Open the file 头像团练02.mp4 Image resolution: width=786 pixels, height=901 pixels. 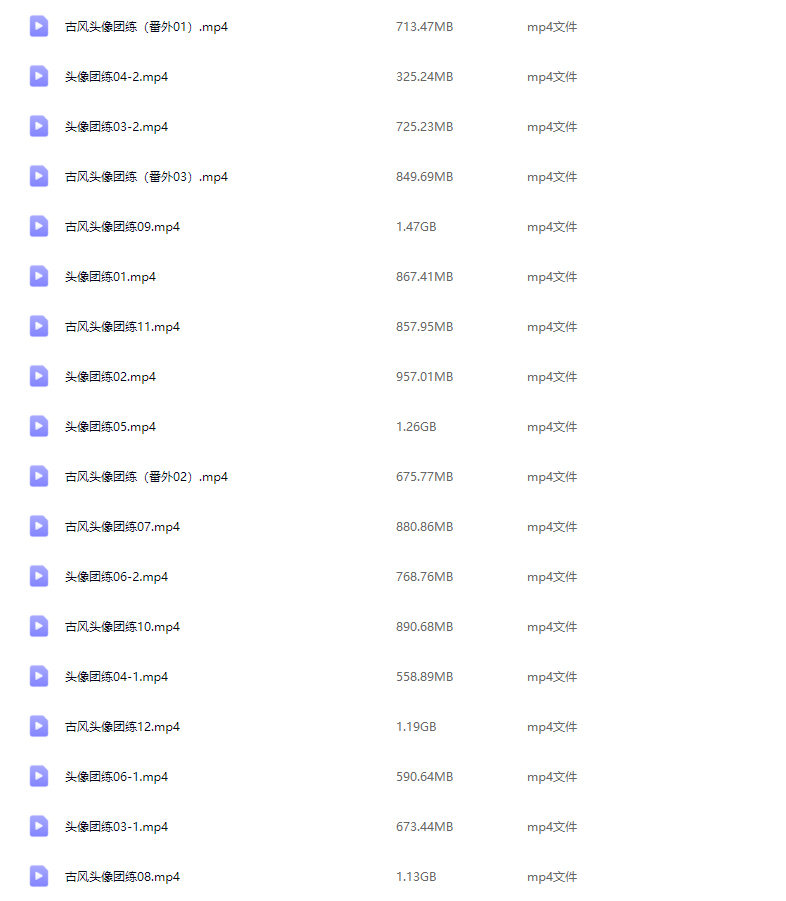(x=110, y=376)
